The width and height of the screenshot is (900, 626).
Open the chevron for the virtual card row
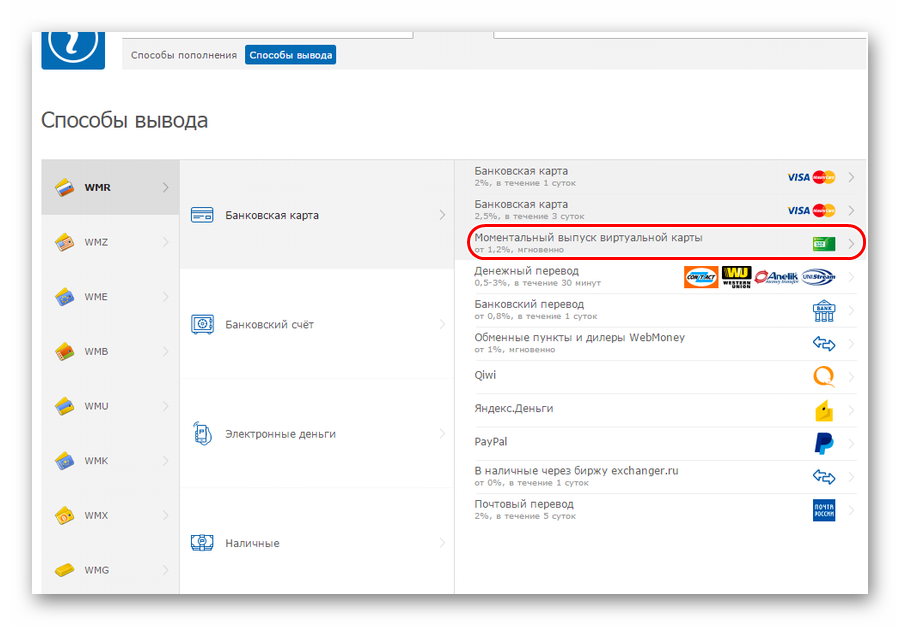[x=851, y=244]
